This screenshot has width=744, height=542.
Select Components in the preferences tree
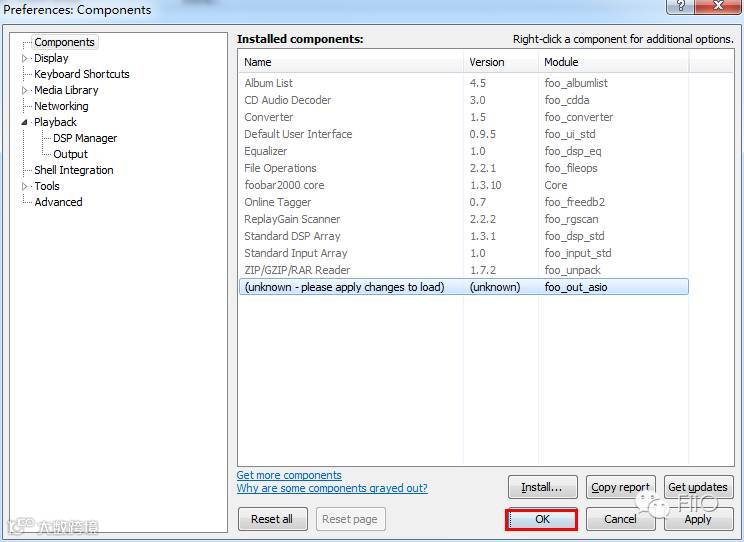pyautogui.click(x=64, y=42)
